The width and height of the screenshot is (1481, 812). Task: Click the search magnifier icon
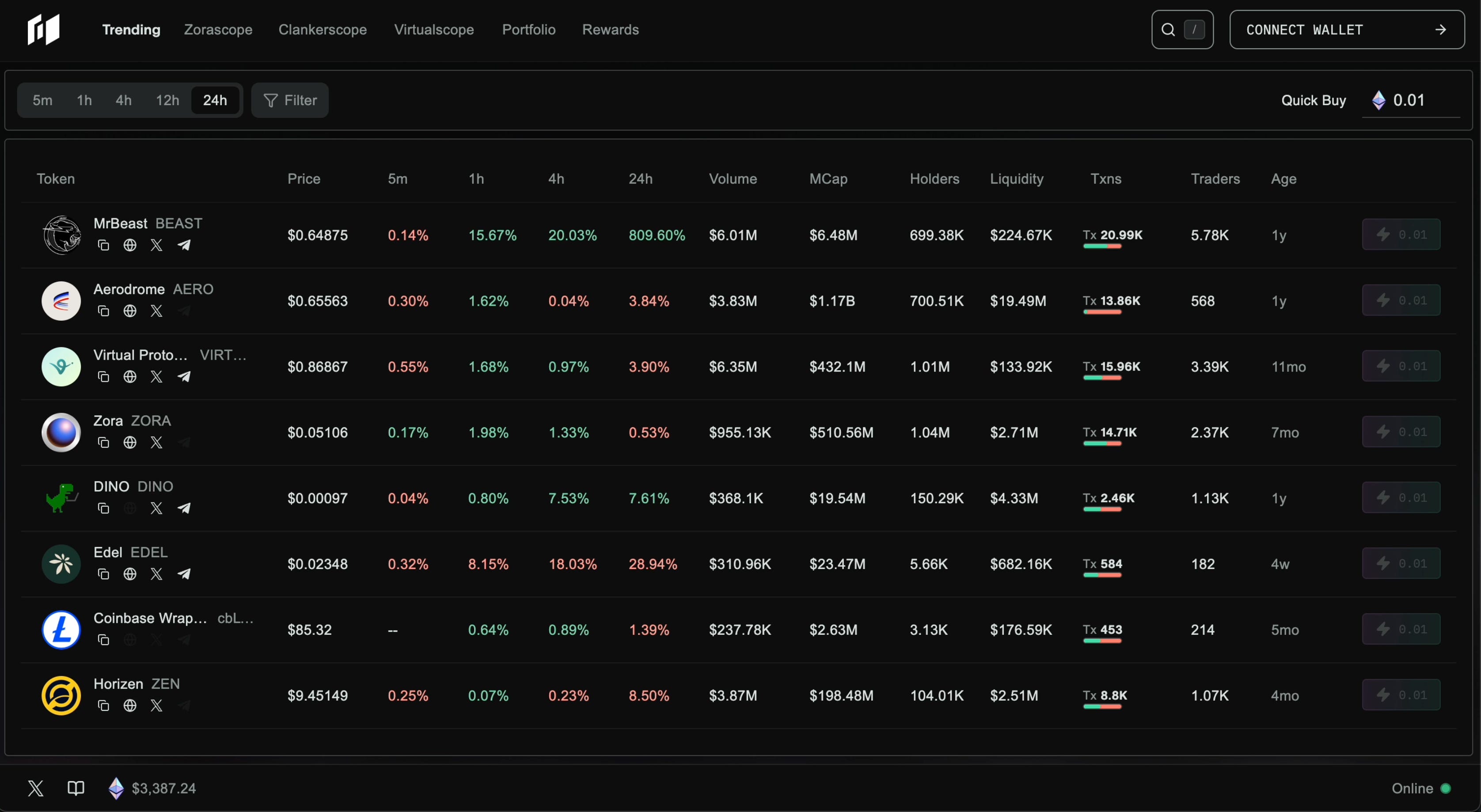[1168, 30]
